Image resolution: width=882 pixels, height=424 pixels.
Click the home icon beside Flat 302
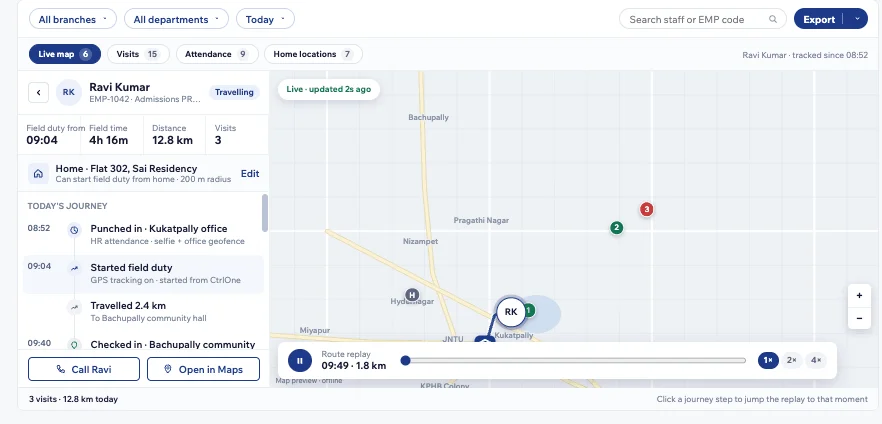point(38,174)
